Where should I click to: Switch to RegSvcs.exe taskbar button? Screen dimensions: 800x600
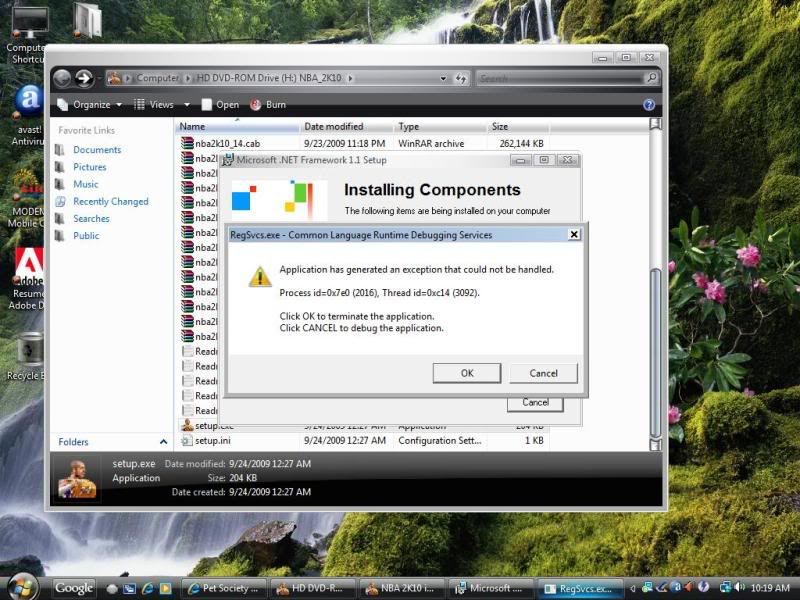pyautogui.click(x=580, y=588)
